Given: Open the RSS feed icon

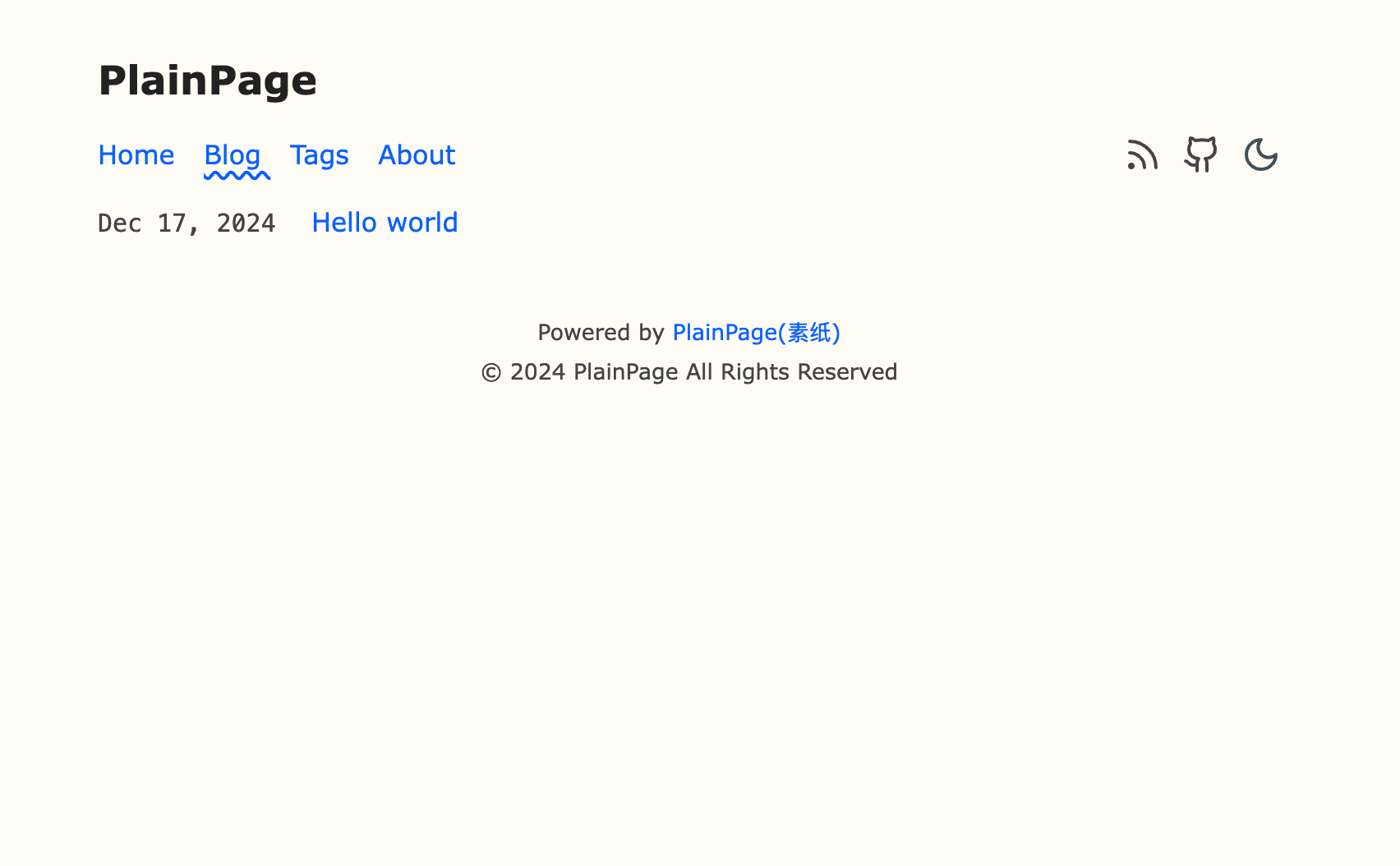Looking at the screenshot, I should click(x=1142, y=154).
